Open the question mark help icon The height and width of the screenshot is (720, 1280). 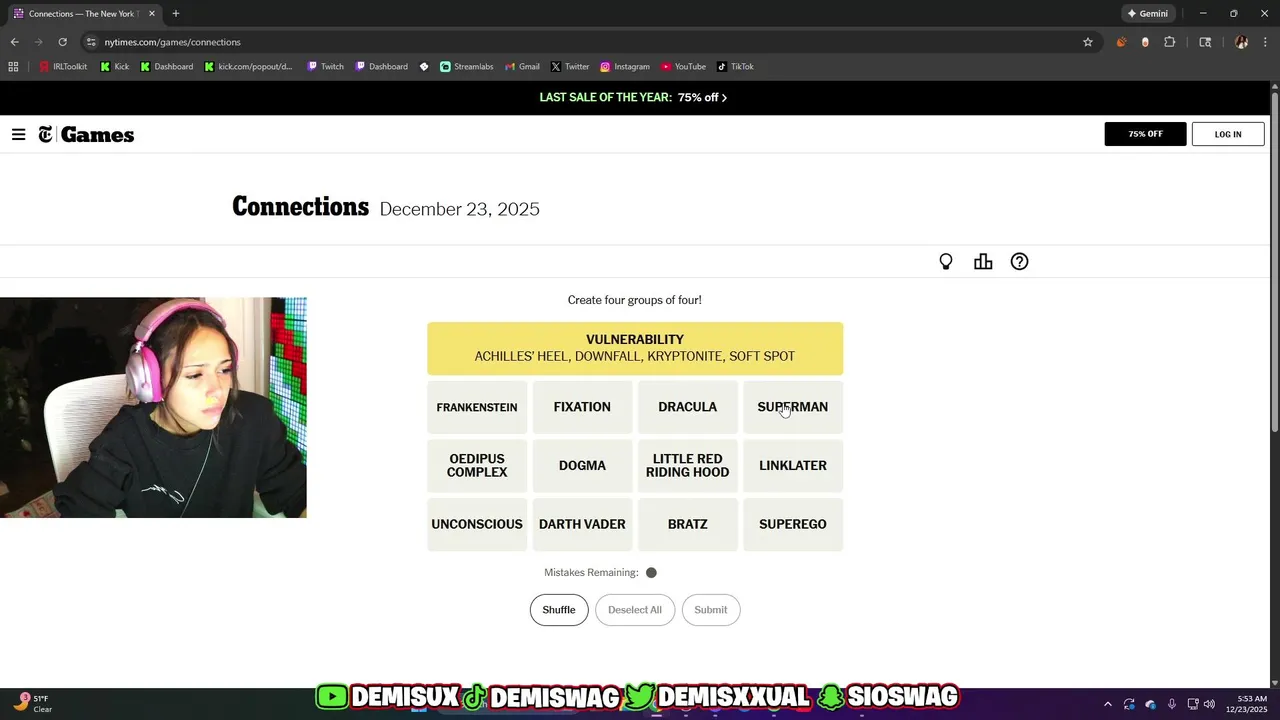click(1019, 262)
